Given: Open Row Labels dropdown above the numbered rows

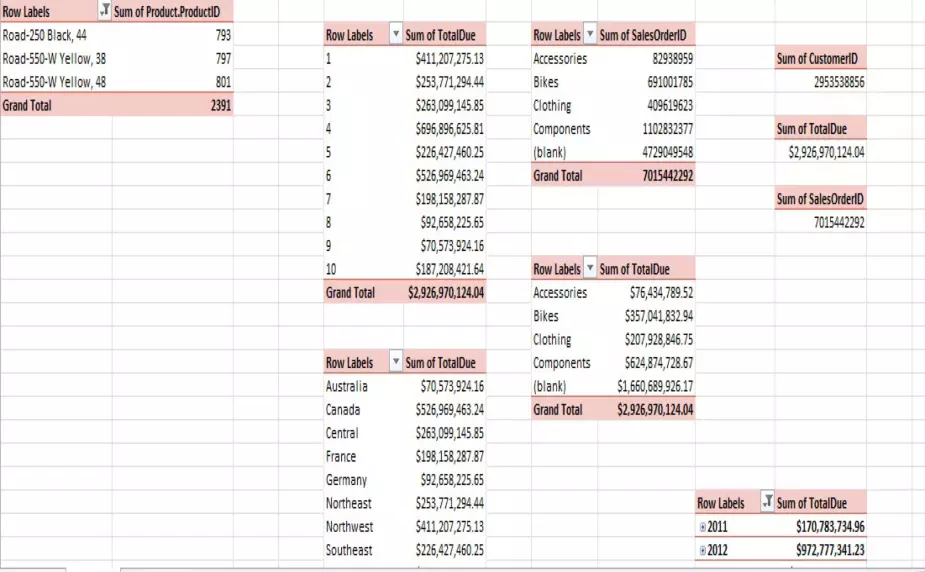Looking at the screenshot, I should point(396,35).
